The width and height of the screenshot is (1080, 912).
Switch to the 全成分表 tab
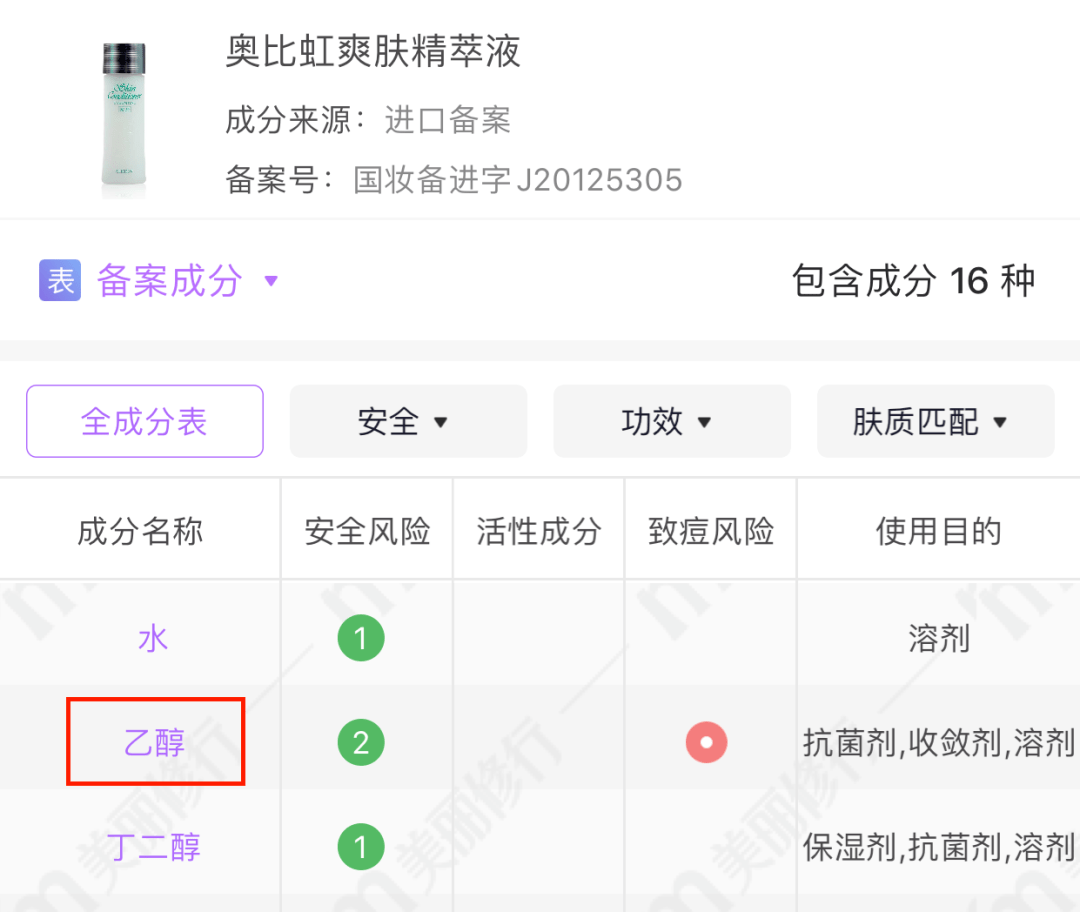coord(144,421)
